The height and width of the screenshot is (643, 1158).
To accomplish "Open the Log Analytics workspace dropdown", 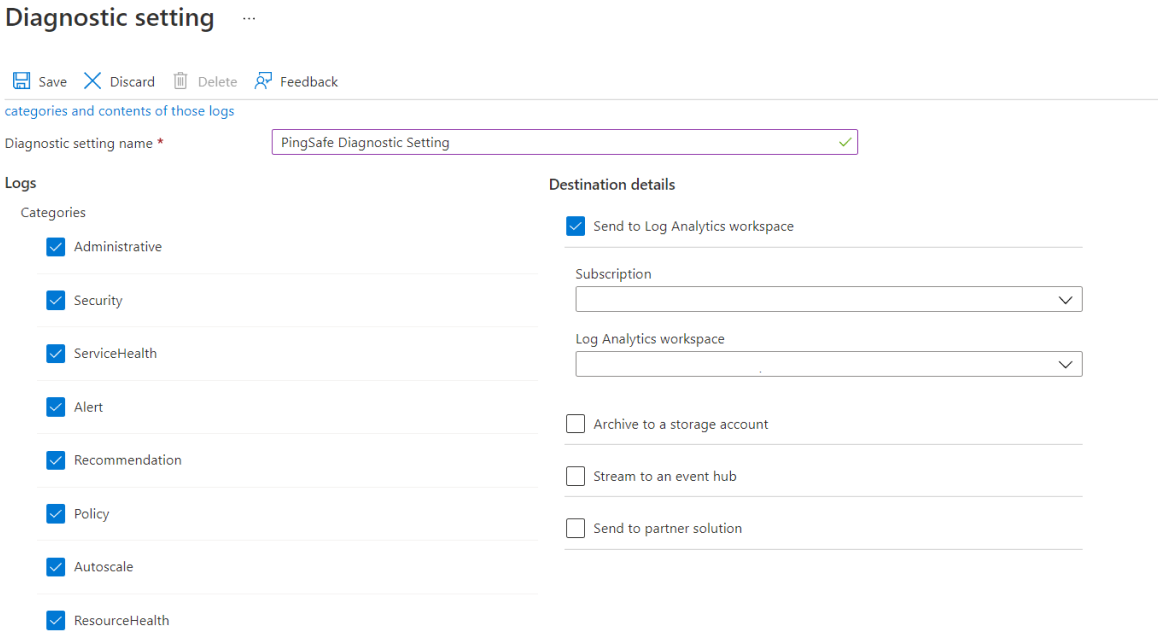I will [828, 365].
